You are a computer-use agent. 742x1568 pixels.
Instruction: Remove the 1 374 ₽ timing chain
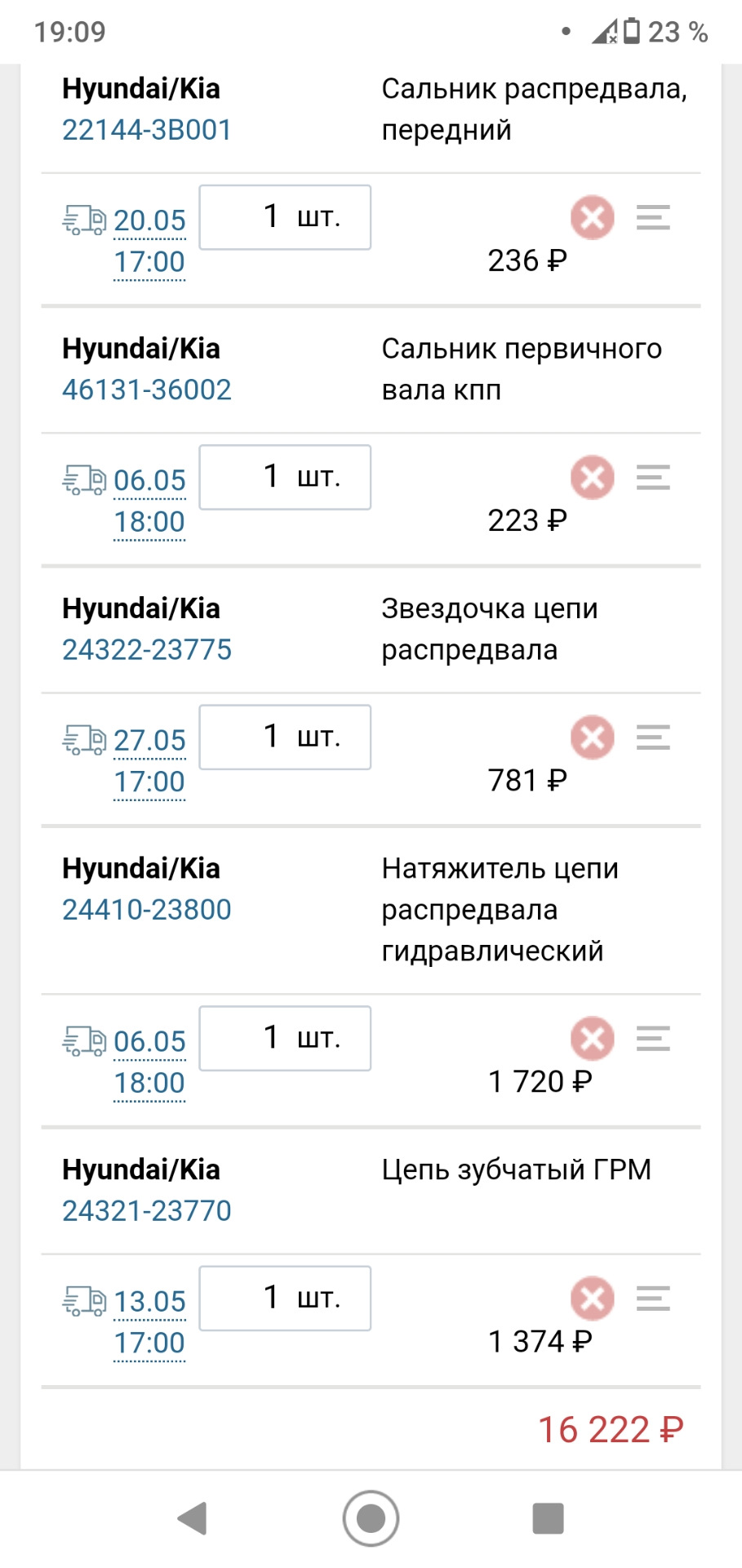592,1298
